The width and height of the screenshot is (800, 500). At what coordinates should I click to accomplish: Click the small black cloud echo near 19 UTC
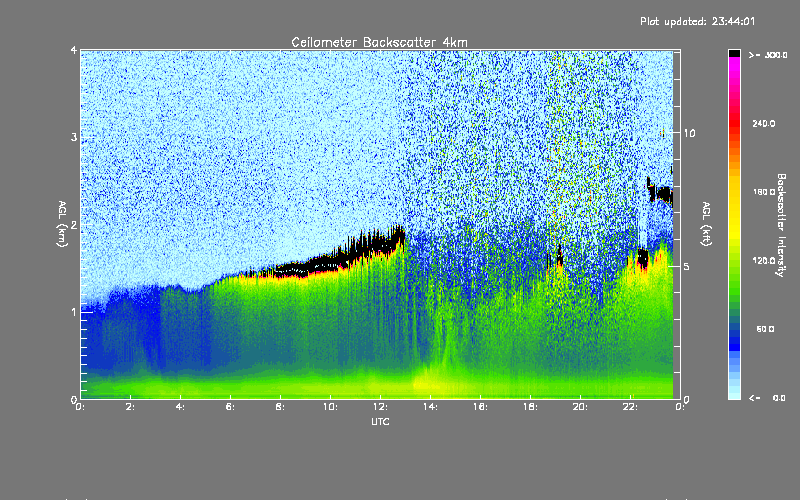(x=558, y=256)
